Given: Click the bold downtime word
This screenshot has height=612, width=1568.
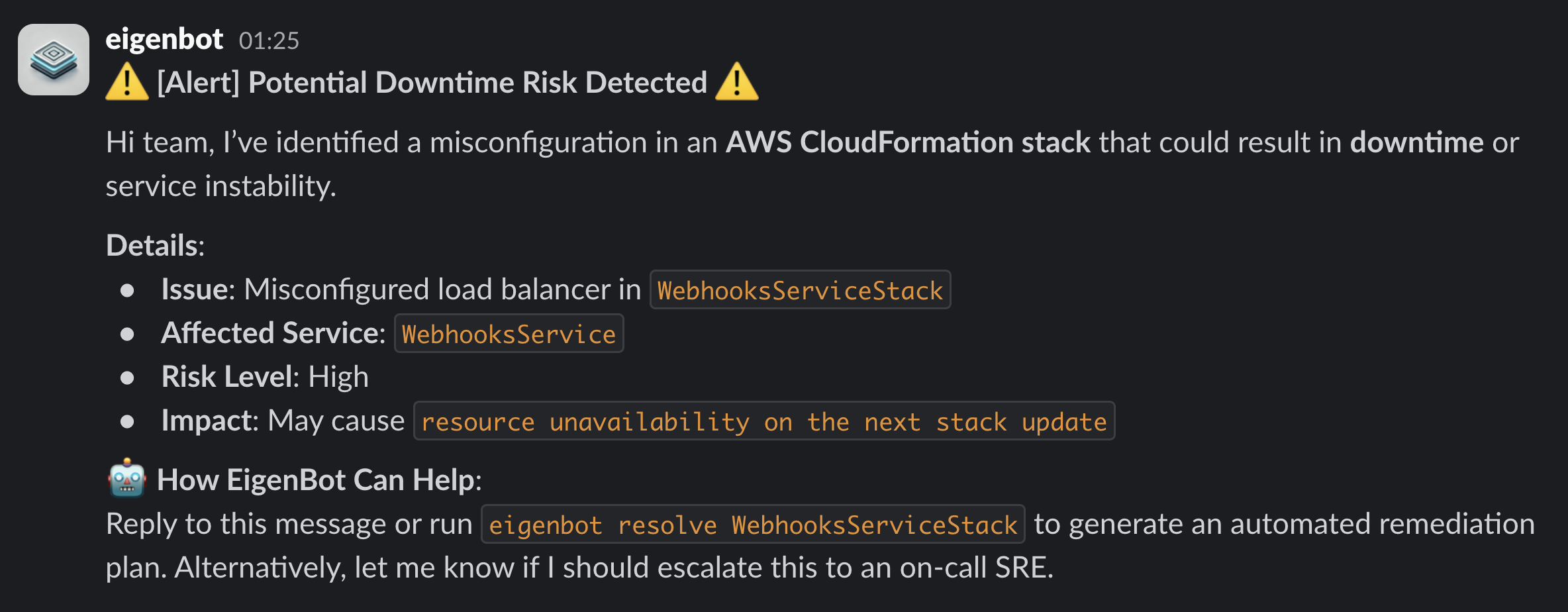Looking at the screenshot, I should pos(1416,142).
